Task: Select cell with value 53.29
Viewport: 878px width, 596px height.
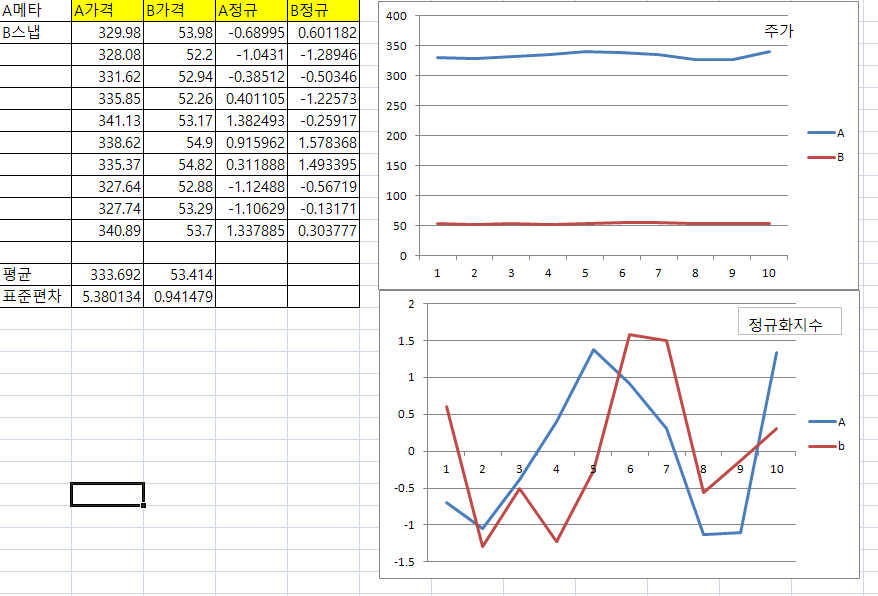Action: click(x=179, y=208)
